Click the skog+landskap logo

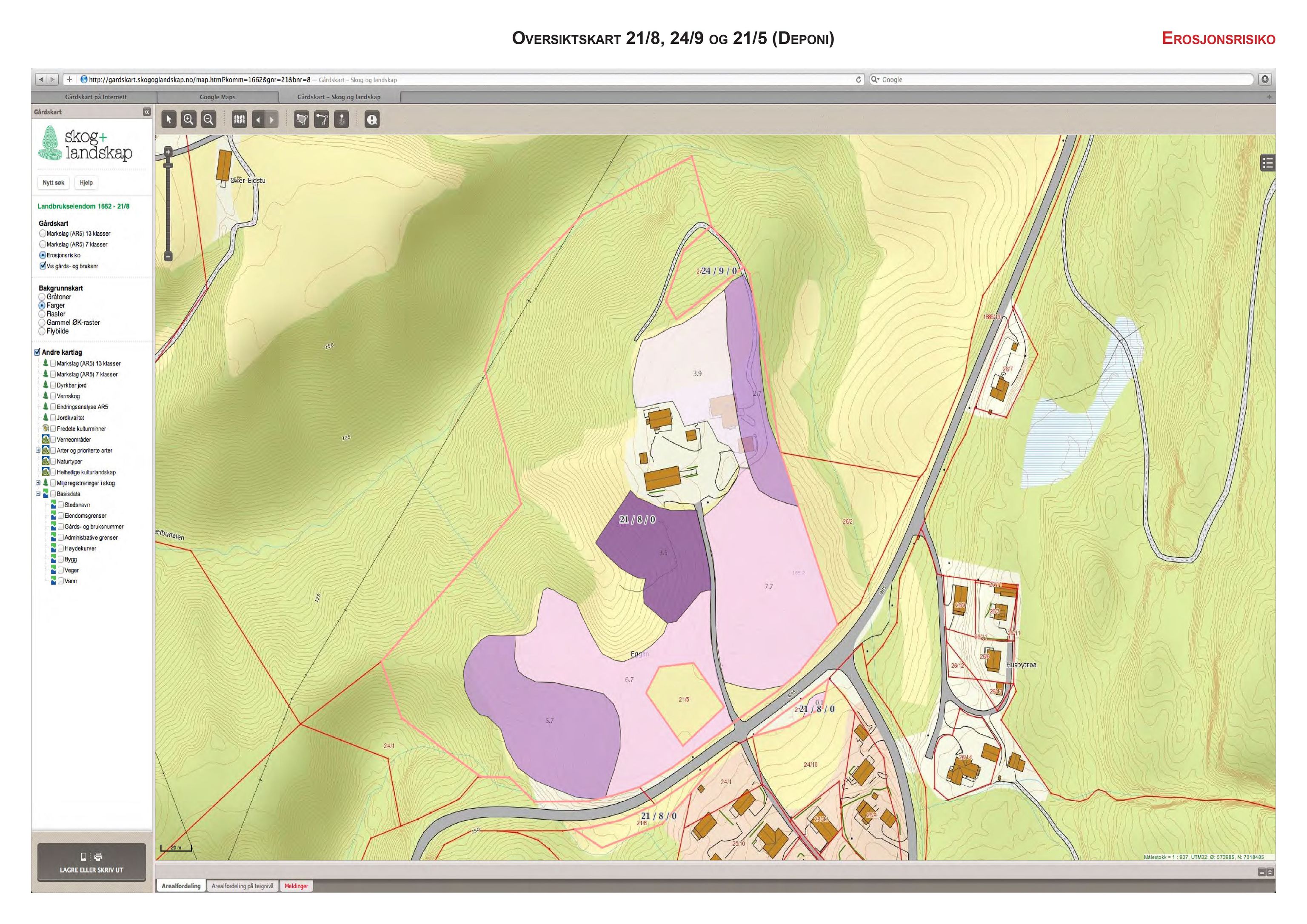86,144
